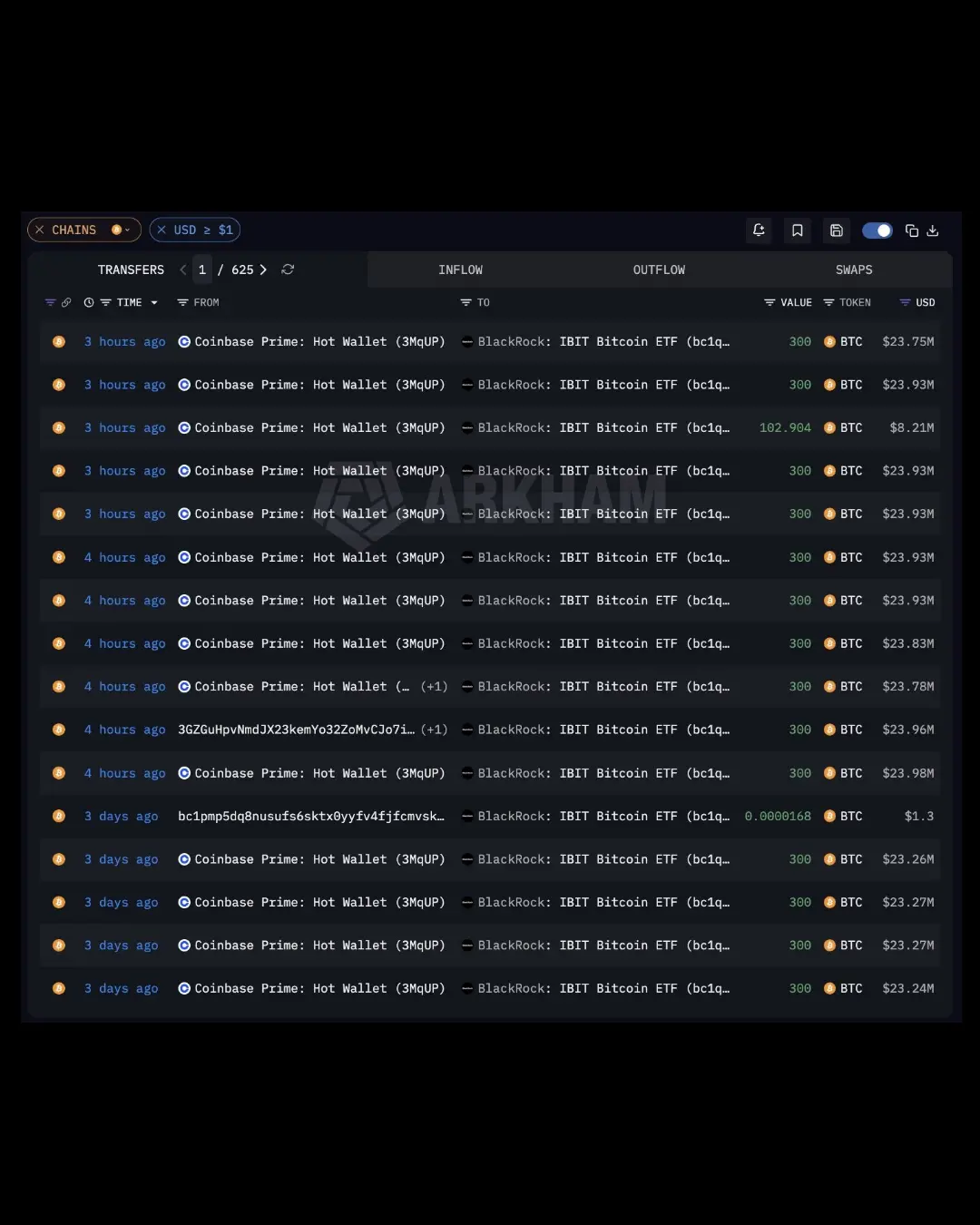Screen dimensions: 980x1225
Task: Click the $23.96M USD amount
Action: pos(908,730)
